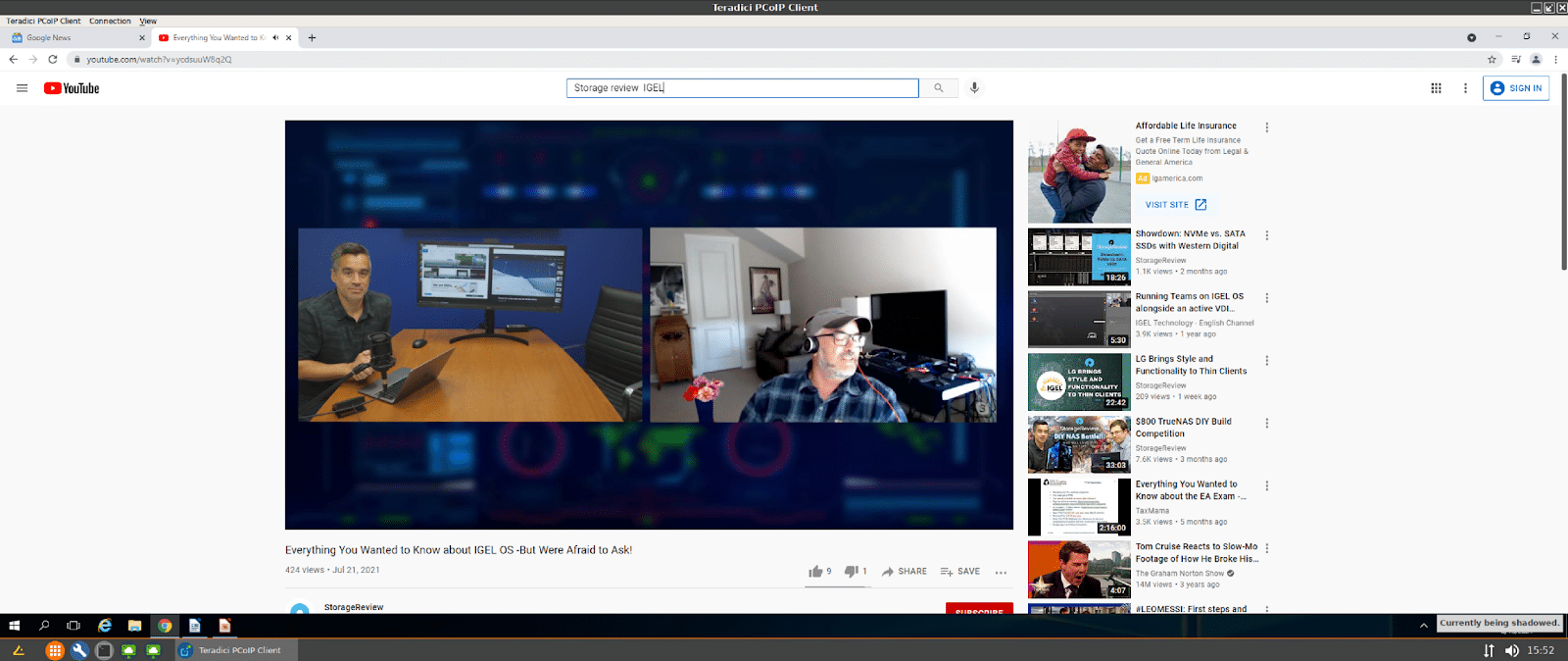Open Windows Task View
1568x661 pixels.
73,625
